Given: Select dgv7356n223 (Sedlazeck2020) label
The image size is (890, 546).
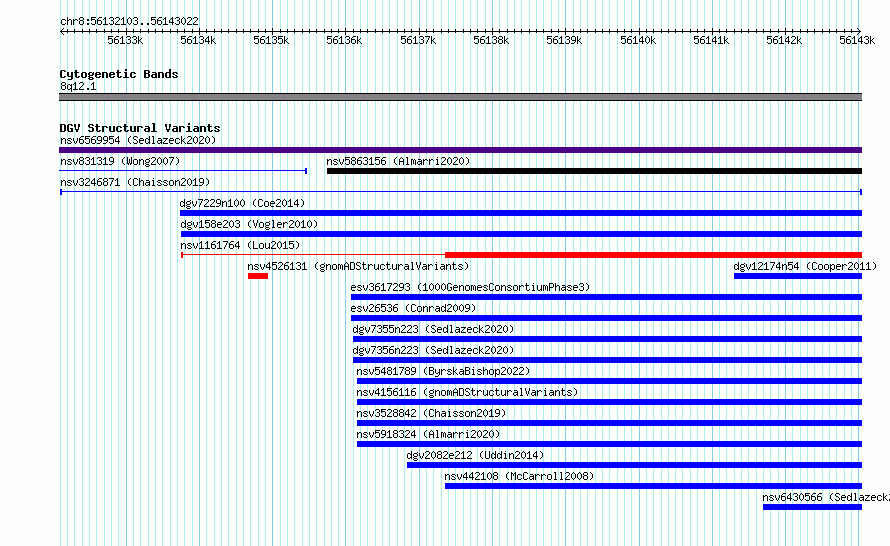Looking at the screenshot, I should coord(433,350).
